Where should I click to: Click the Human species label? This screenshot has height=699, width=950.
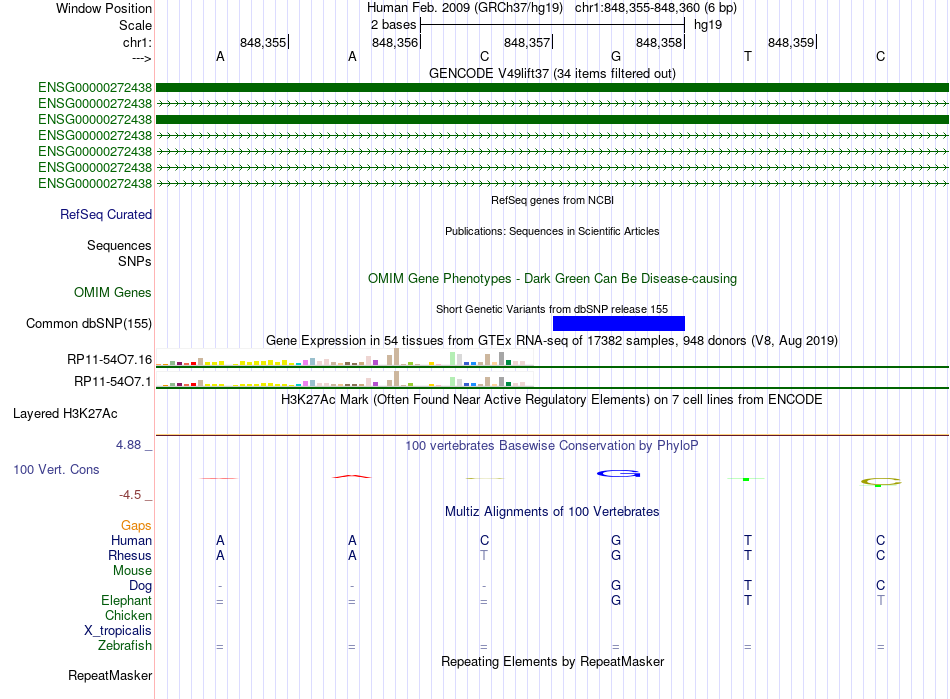pyautogui.click(x=131, y=540)
